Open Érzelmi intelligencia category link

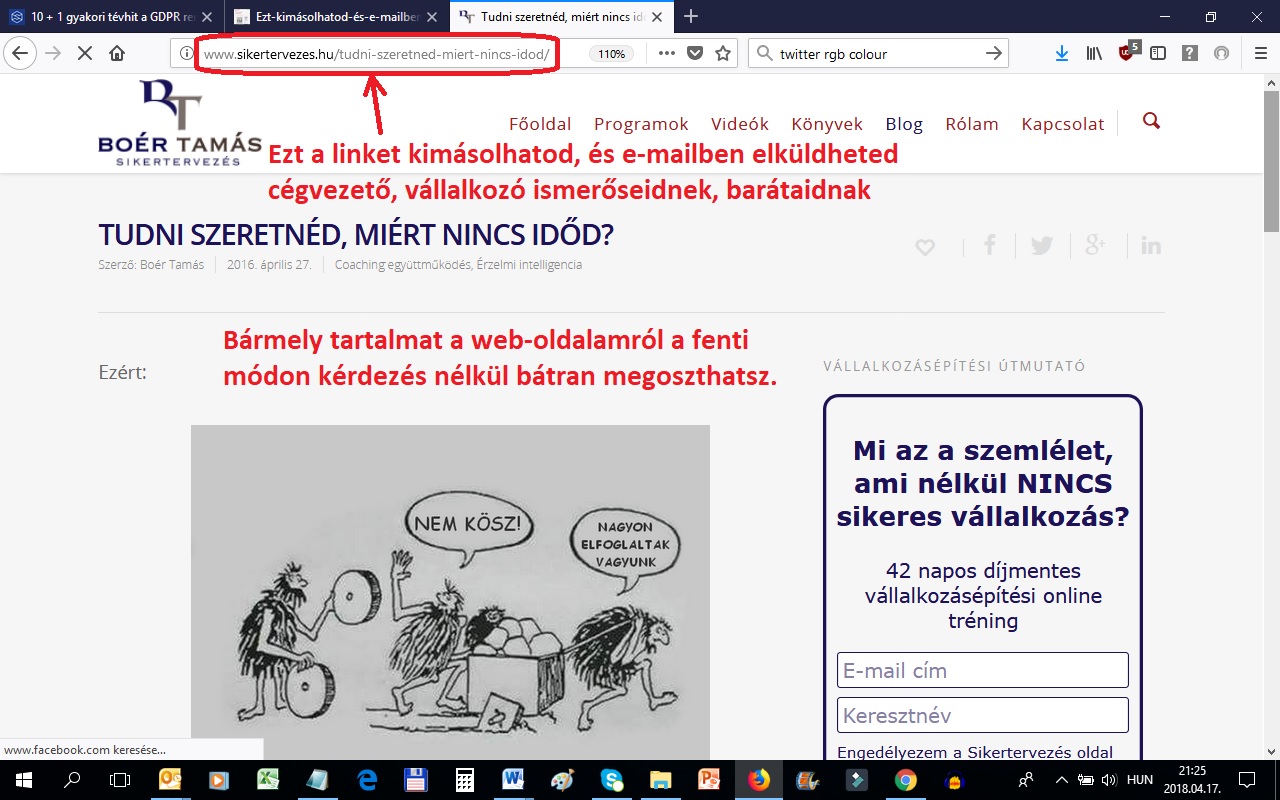click(528, 265)
